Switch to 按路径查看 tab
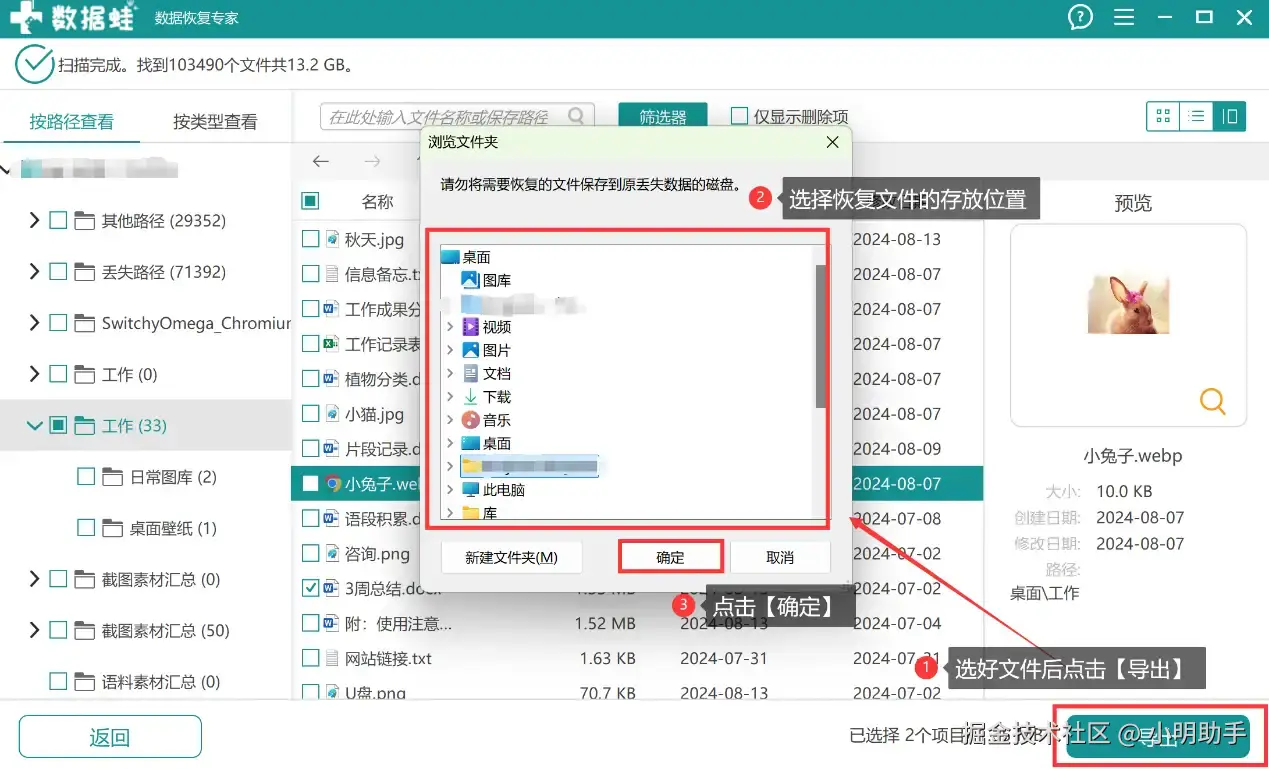Image resolution: width=1269 pixels, height=769 pixels. pos(71,122)
